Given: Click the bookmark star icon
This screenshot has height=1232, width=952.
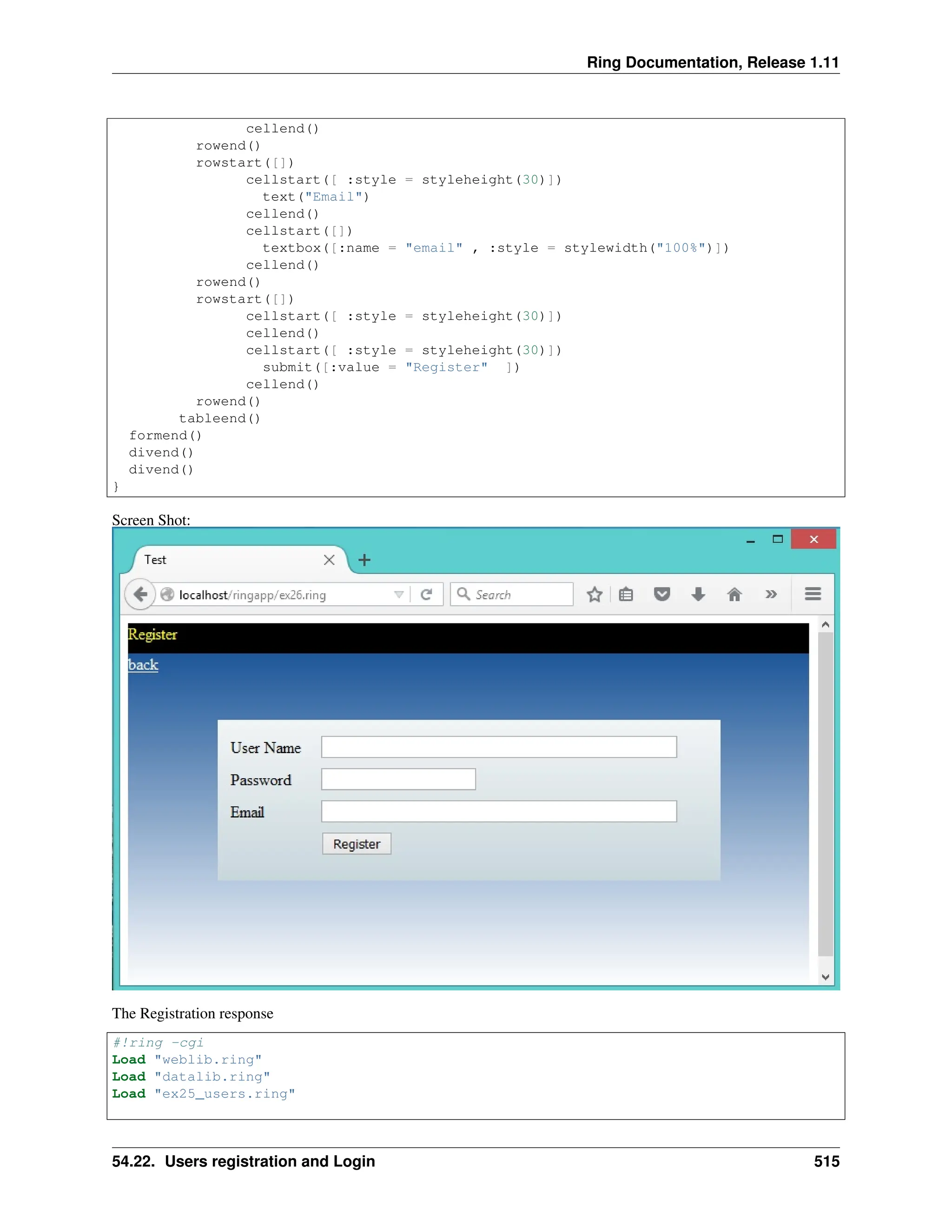Looking at the screenshot, I should (595, 594).
